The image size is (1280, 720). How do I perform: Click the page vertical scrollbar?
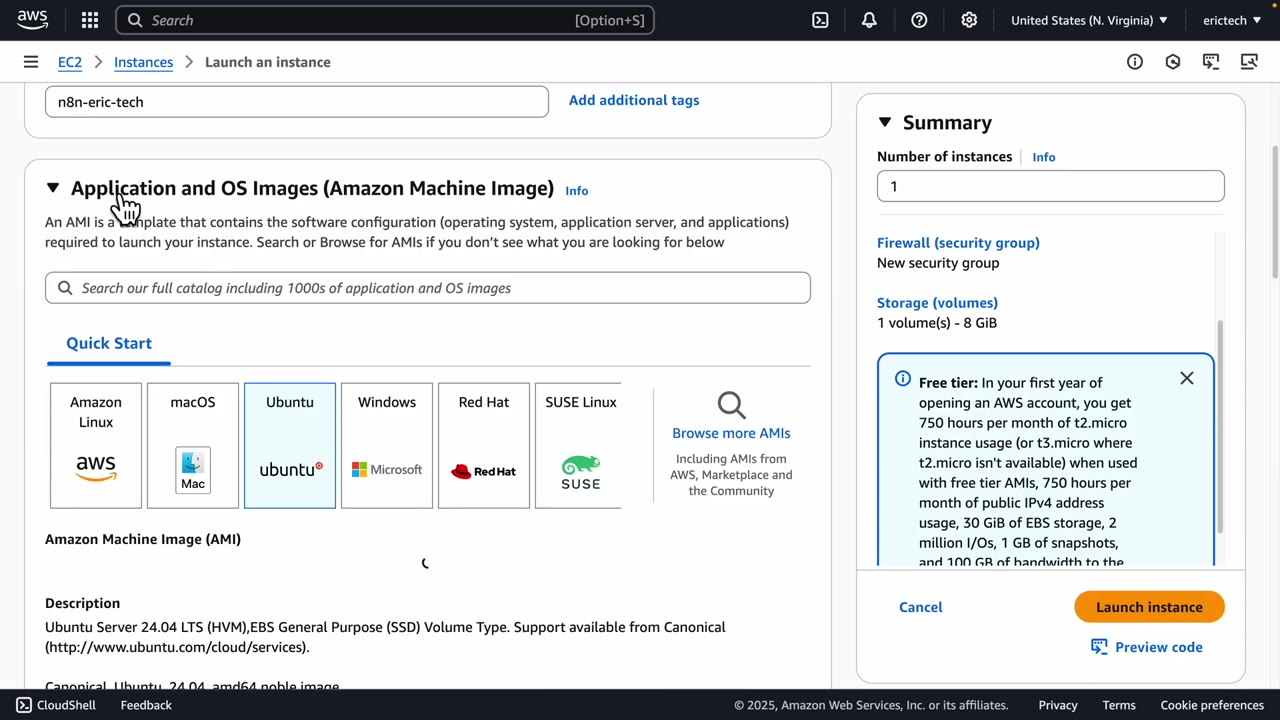(x=1275, y=213)
